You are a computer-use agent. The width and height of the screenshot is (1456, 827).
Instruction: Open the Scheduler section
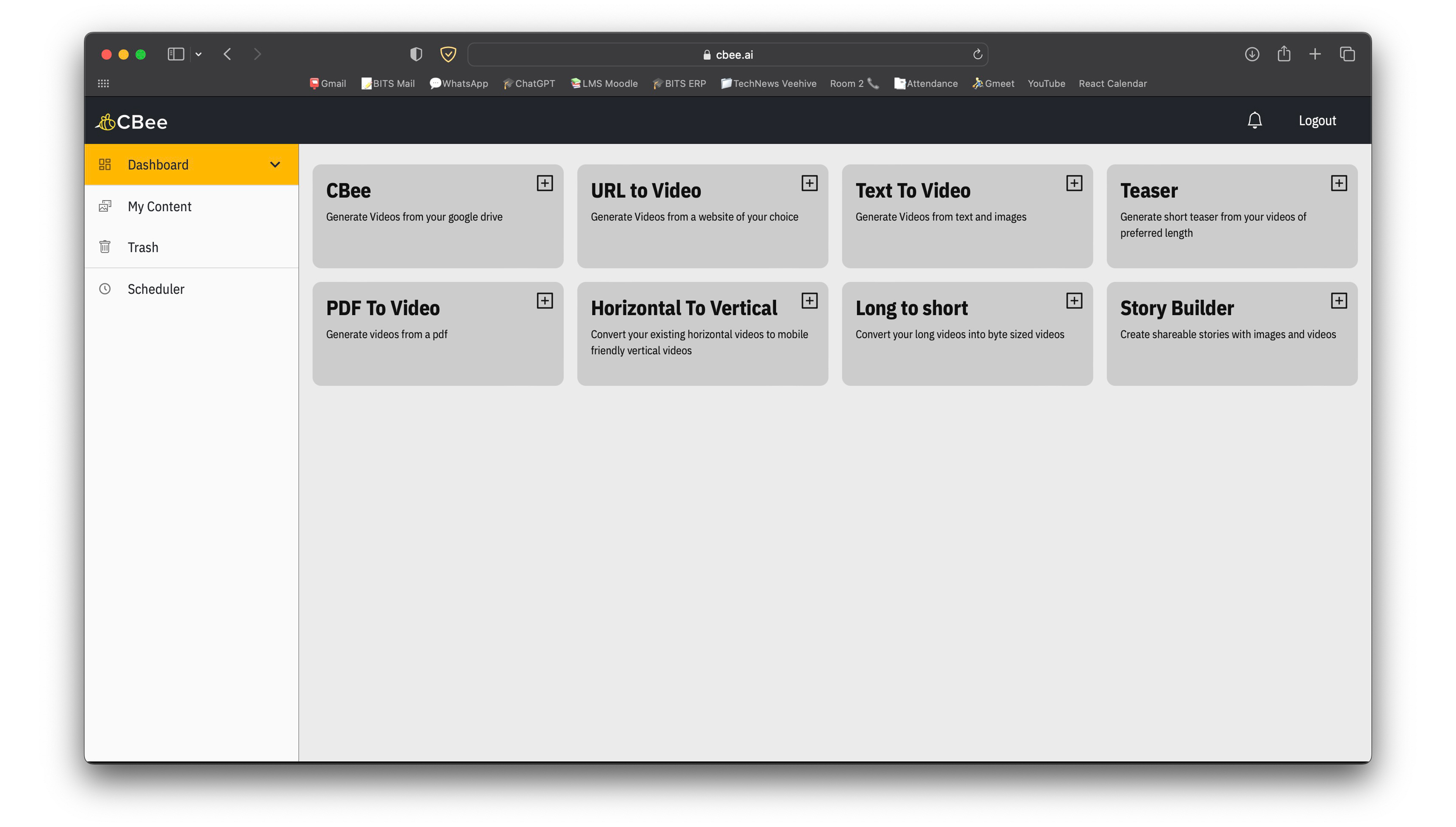[155, 289]
